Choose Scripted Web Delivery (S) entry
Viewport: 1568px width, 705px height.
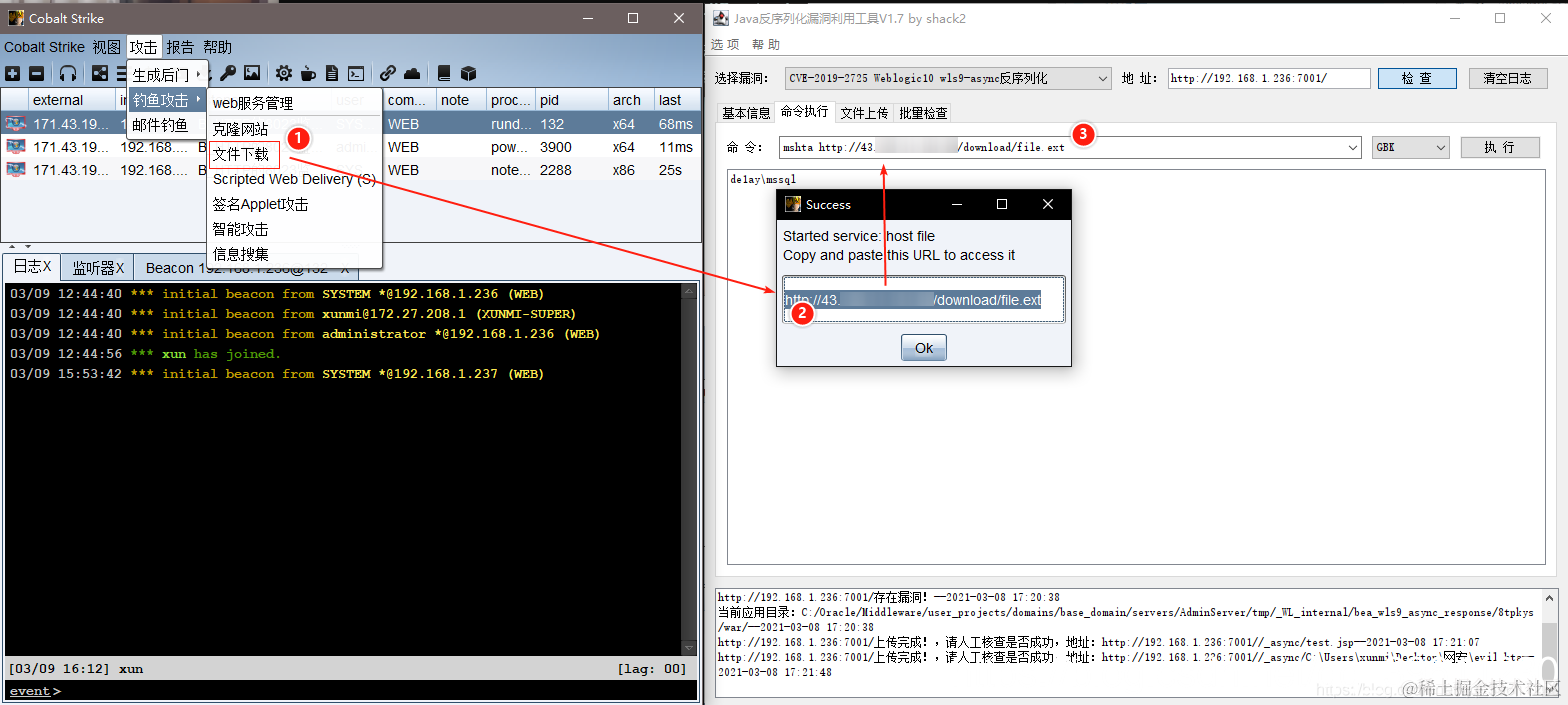[x=295, y=179]
